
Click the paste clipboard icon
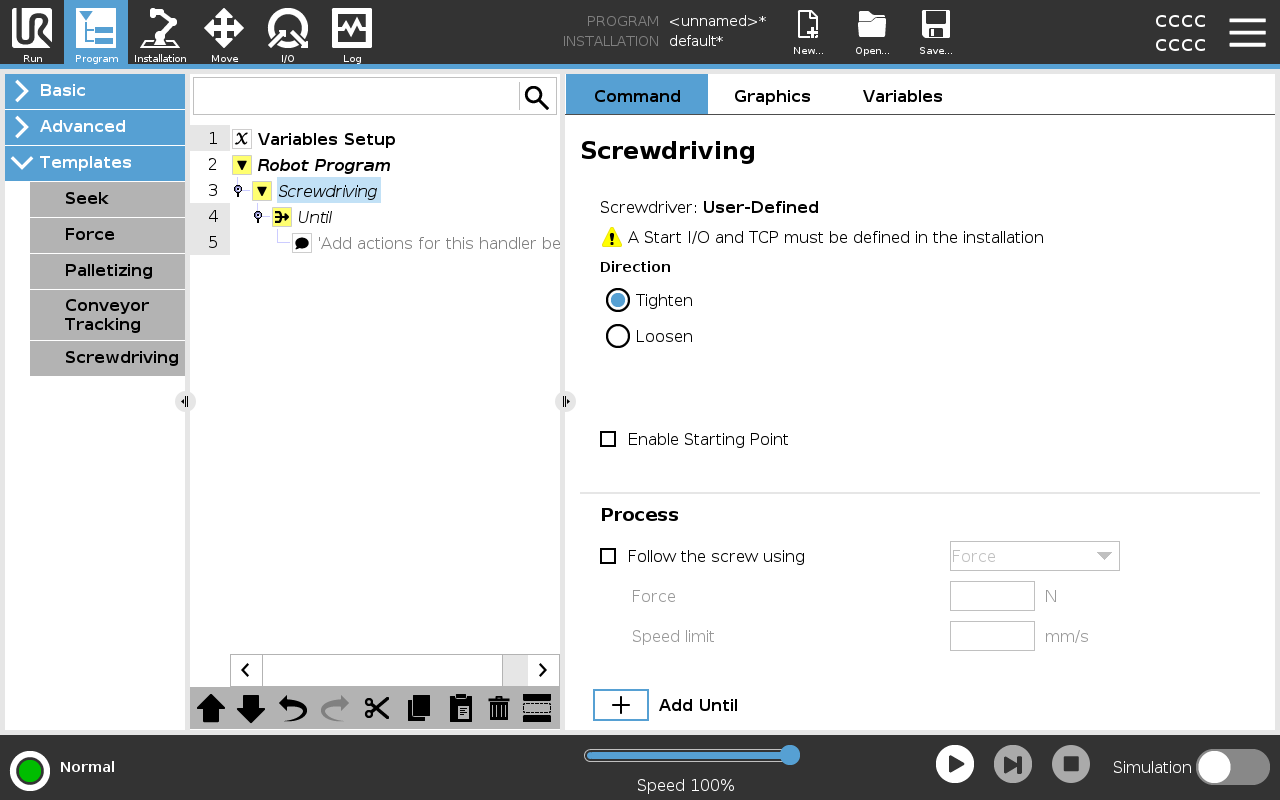[x=460, y=708]
